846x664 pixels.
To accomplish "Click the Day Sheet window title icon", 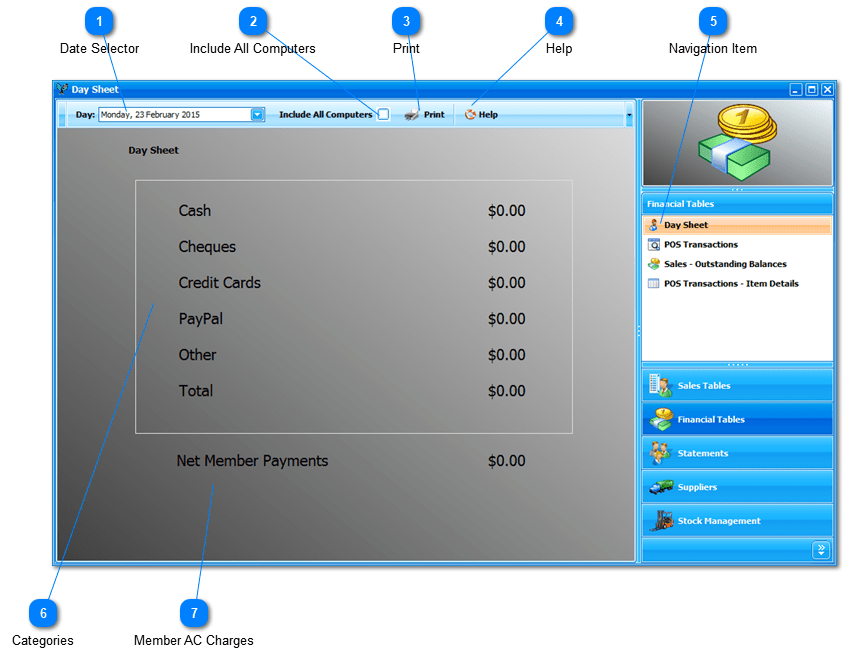I will (62, 89).
